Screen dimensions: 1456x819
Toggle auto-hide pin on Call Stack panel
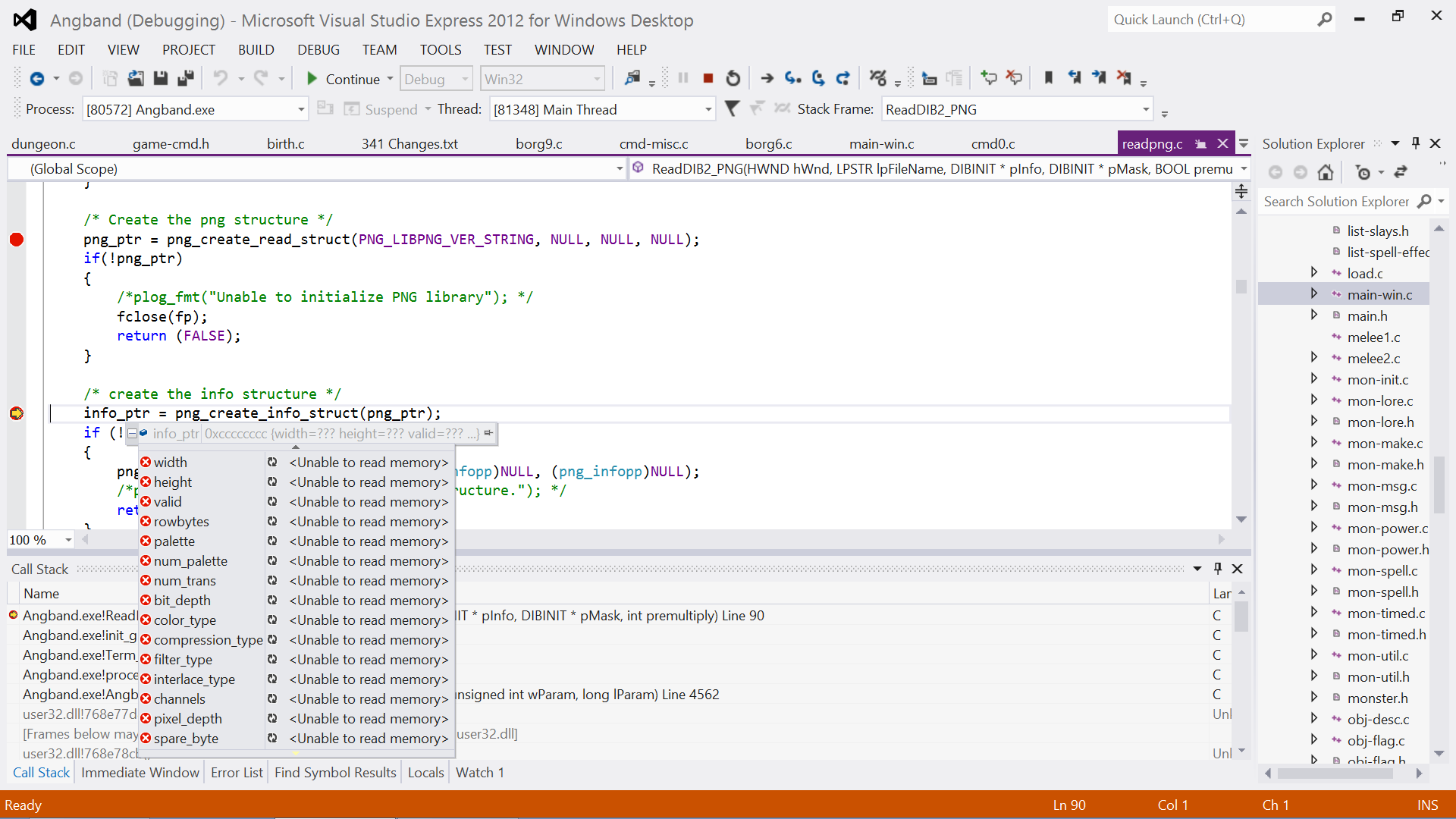point(1218,569)
